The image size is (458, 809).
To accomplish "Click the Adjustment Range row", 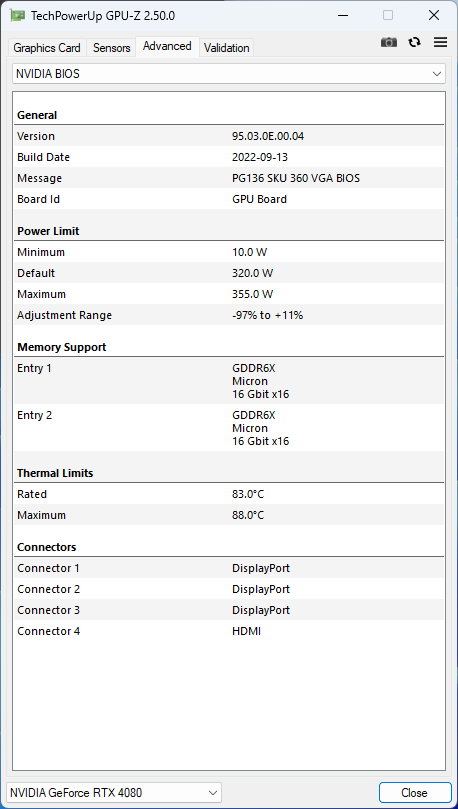I will [229, 315].
